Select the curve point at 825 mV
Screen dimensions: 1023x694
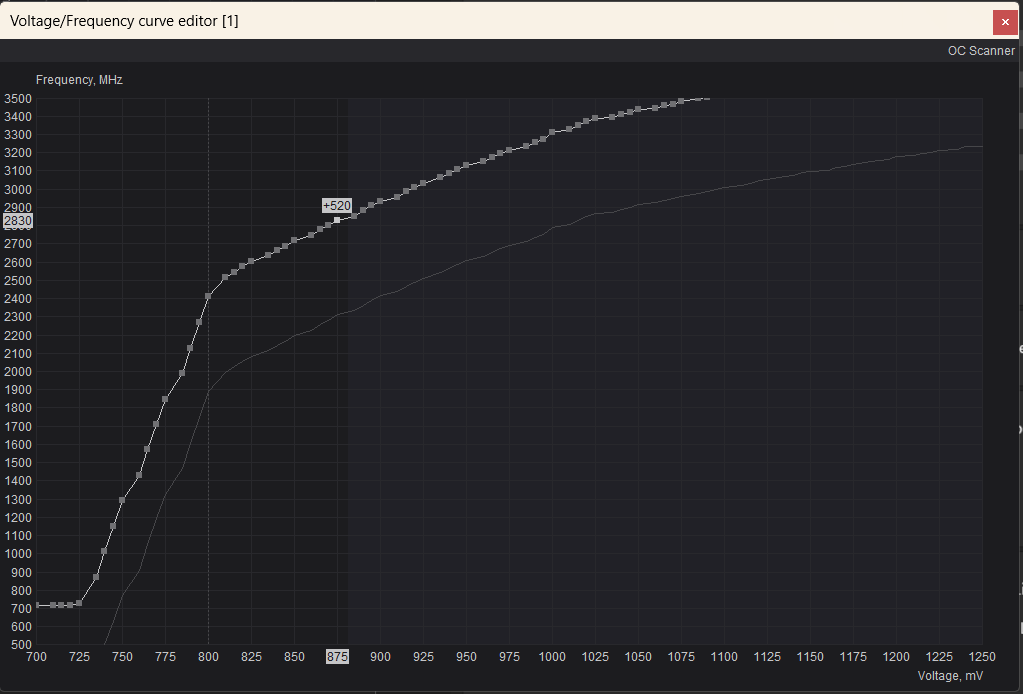pyautogui.click(x=251, y=261)
